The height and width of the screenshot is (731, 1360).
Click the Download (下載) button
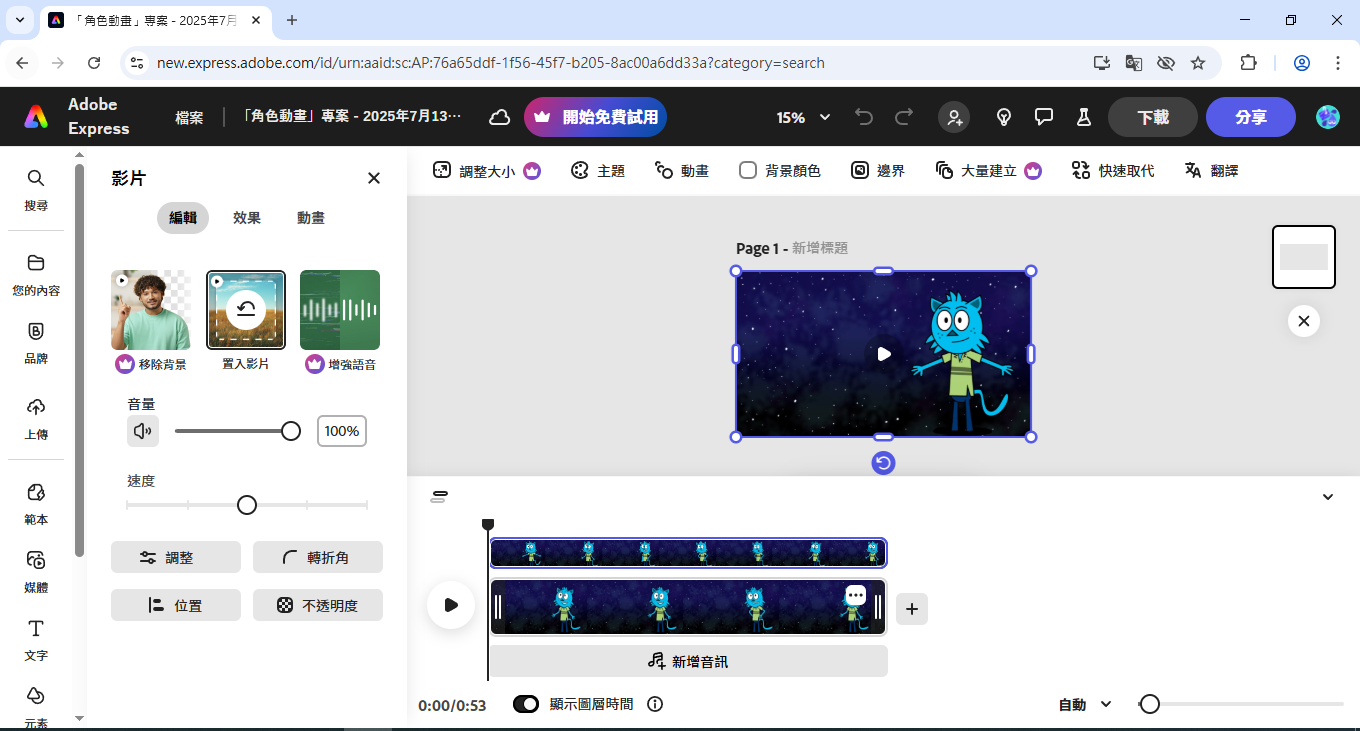click(1152, 117)
